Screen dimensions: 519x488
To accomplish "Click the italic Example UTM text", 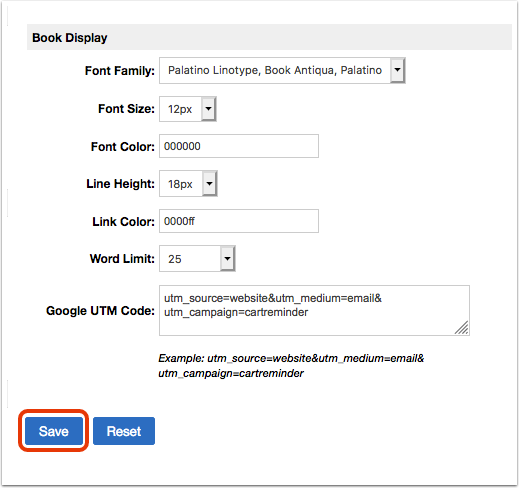I will 291,366.
